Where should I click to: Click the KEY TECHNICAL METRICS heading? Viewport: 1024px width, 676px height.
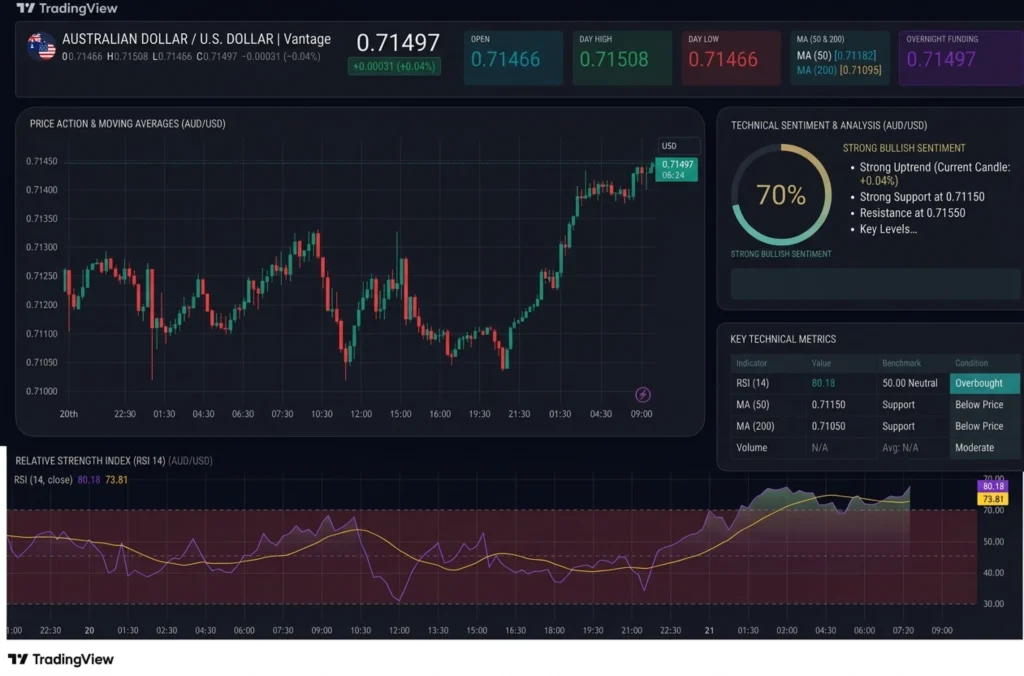tap(783, 339)
